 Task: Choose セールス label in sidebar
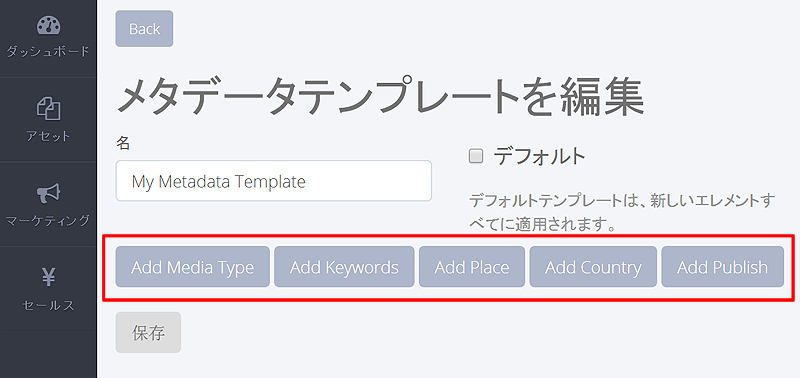point(48,305)
